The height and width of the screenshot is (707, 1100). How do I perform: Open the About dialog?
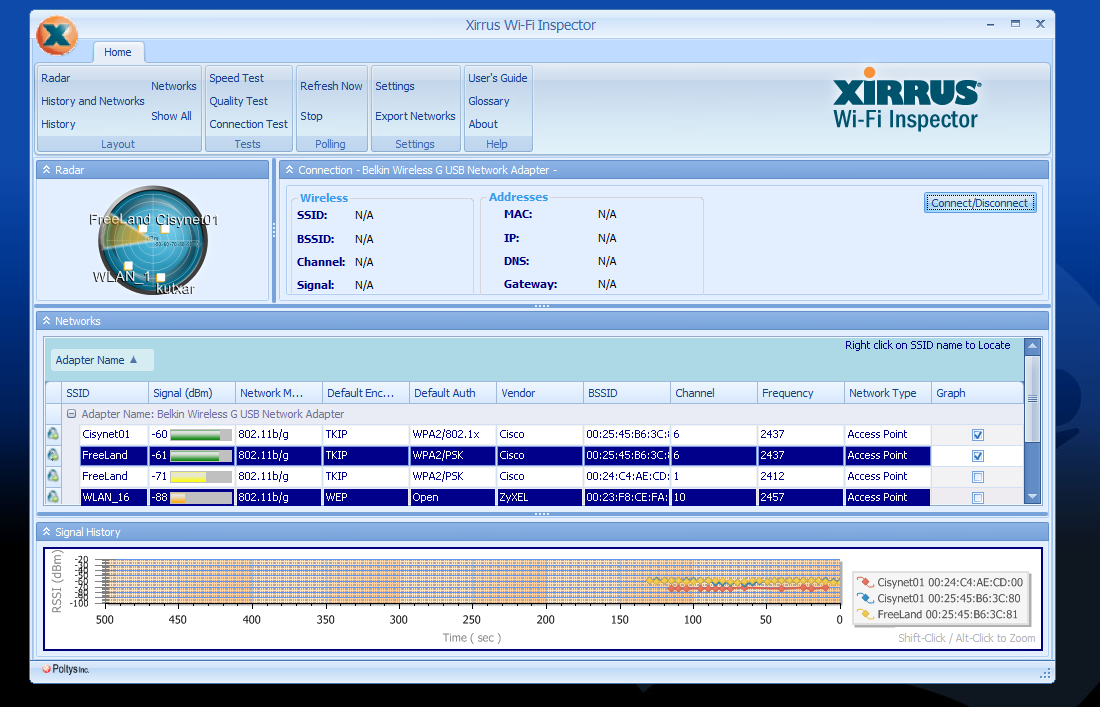coord(483,124)
